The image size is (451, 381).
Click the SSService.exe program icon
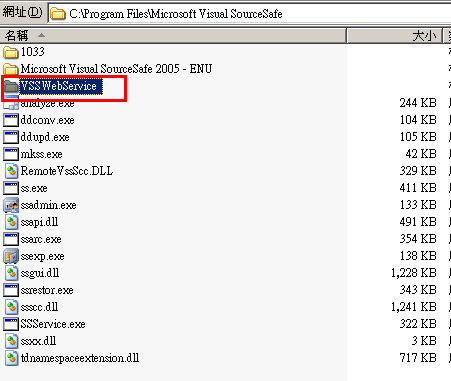[x=11, y=324]
